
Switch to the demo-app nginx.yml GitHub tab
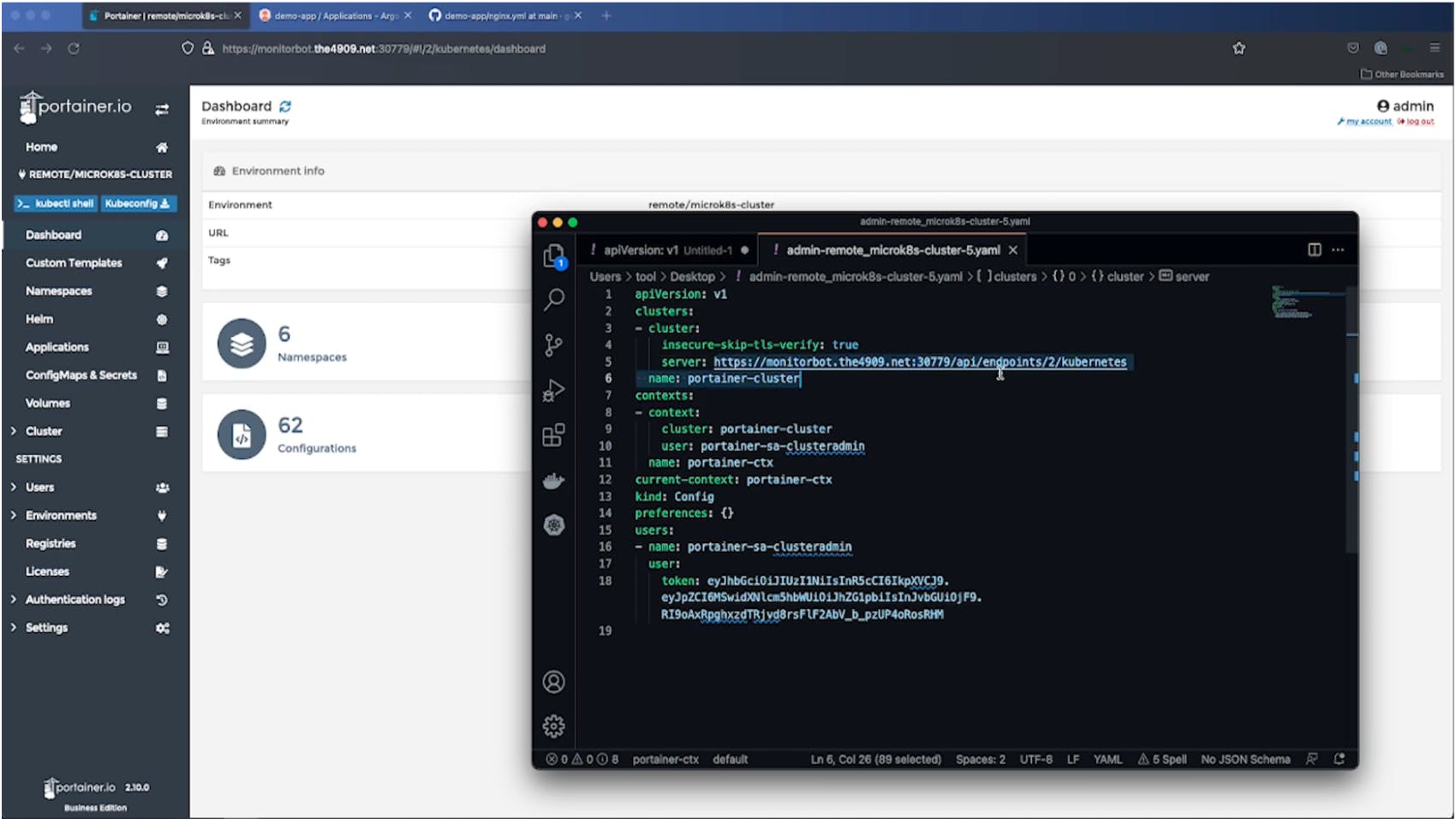505,15
